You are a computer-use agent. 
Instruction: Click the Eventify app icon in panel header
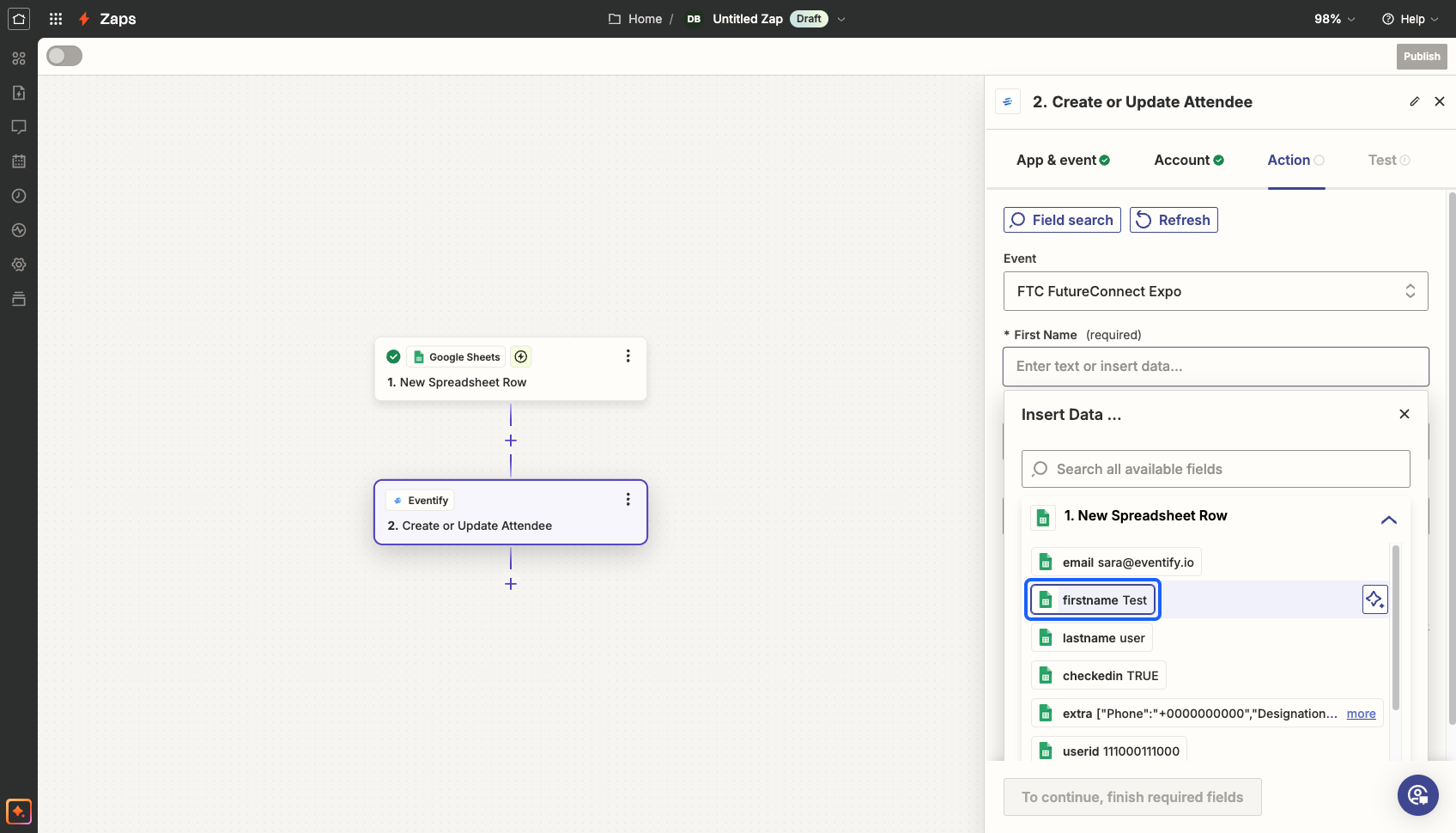(1008, 101)
